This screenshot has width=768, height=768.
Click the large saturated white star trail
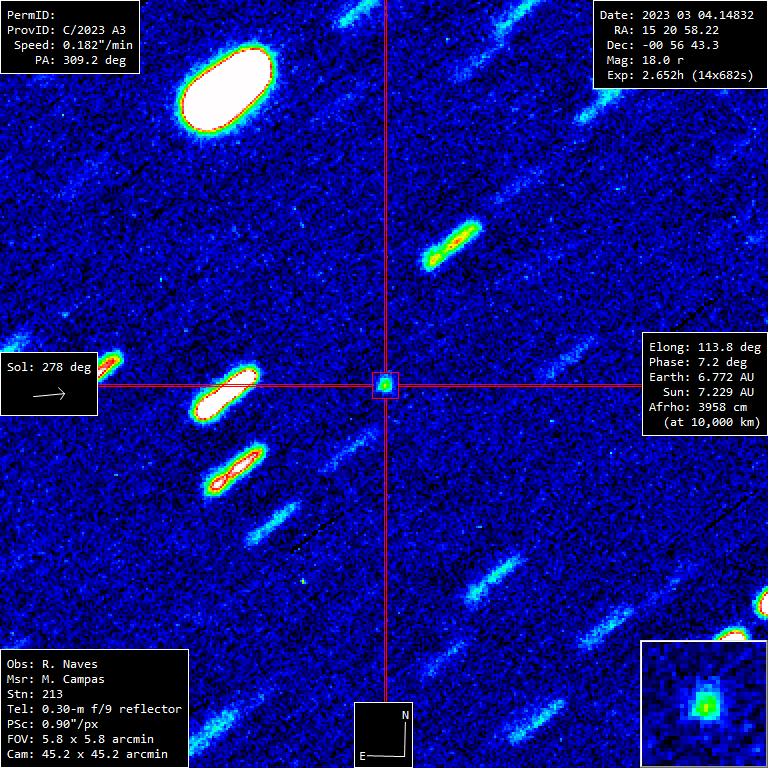click(226, 90)
